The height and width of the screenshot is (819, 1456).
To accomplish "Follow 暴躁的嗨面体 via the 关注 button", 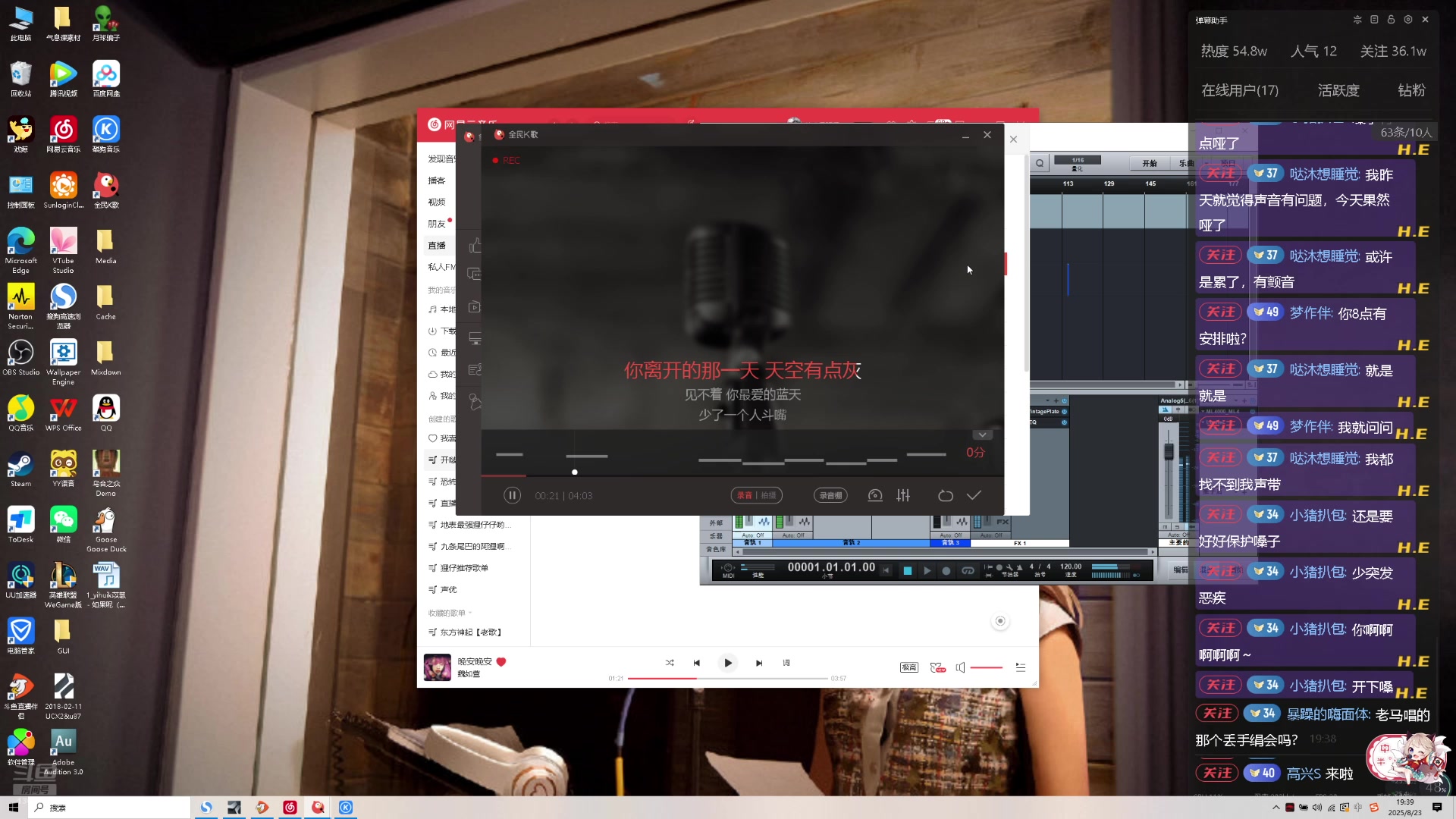I will pyautogui.click(x=1217, y=714).
